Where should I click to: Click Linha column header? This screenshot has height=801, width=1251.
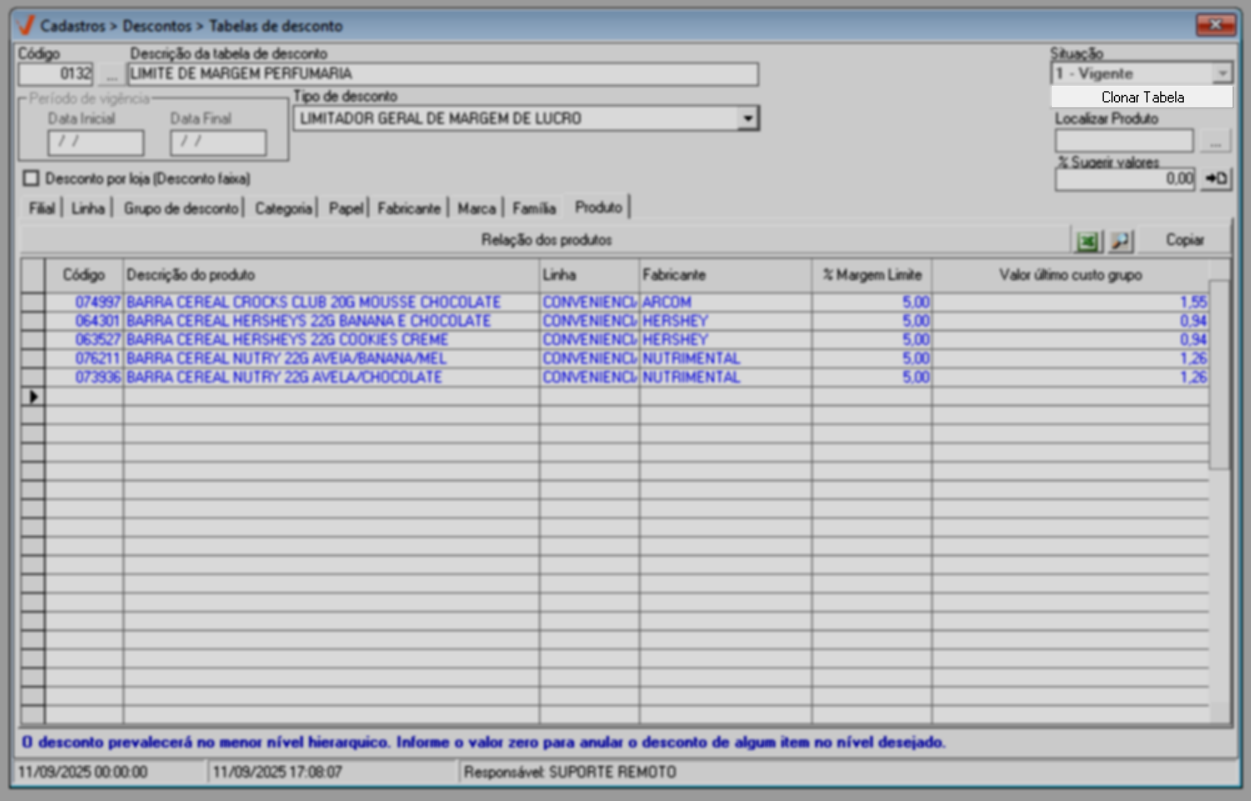589,275
